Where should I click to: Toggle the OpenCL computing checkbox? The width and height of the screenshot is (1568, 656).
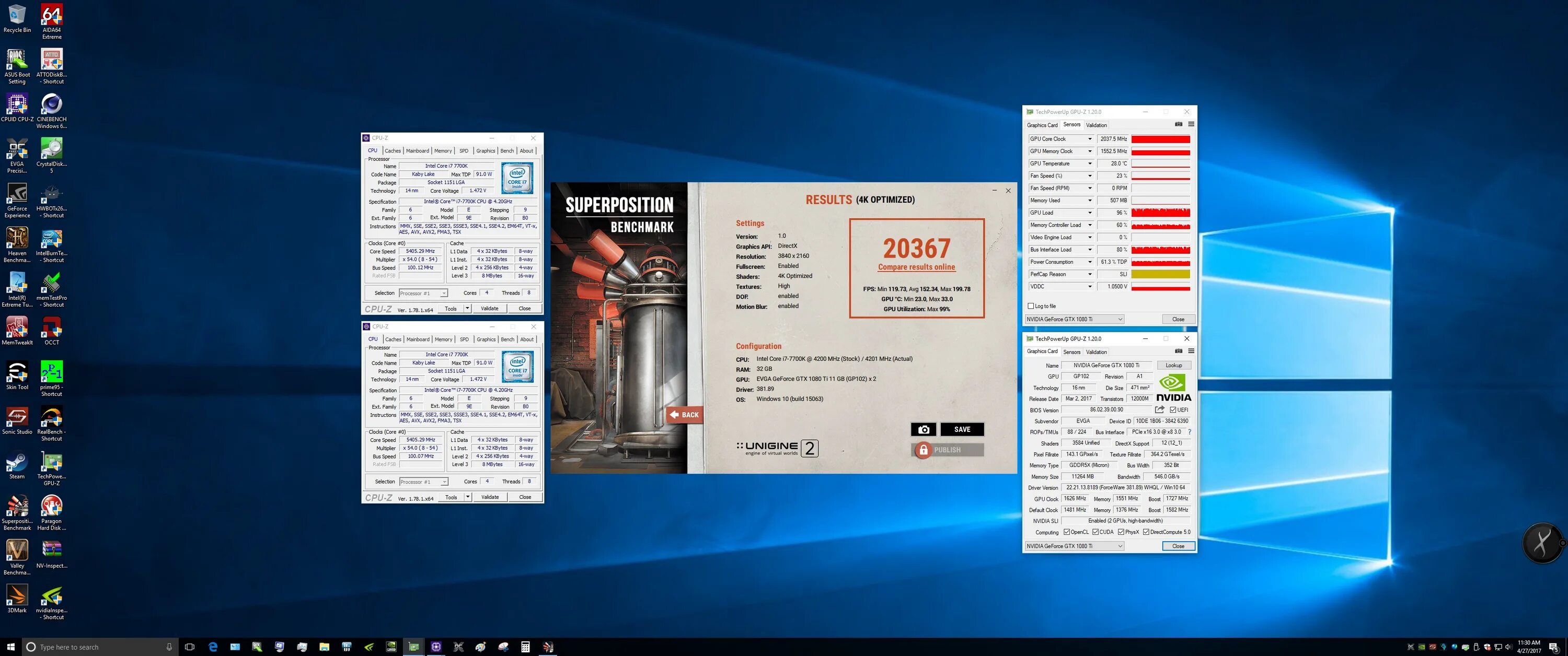(1066, 532)
